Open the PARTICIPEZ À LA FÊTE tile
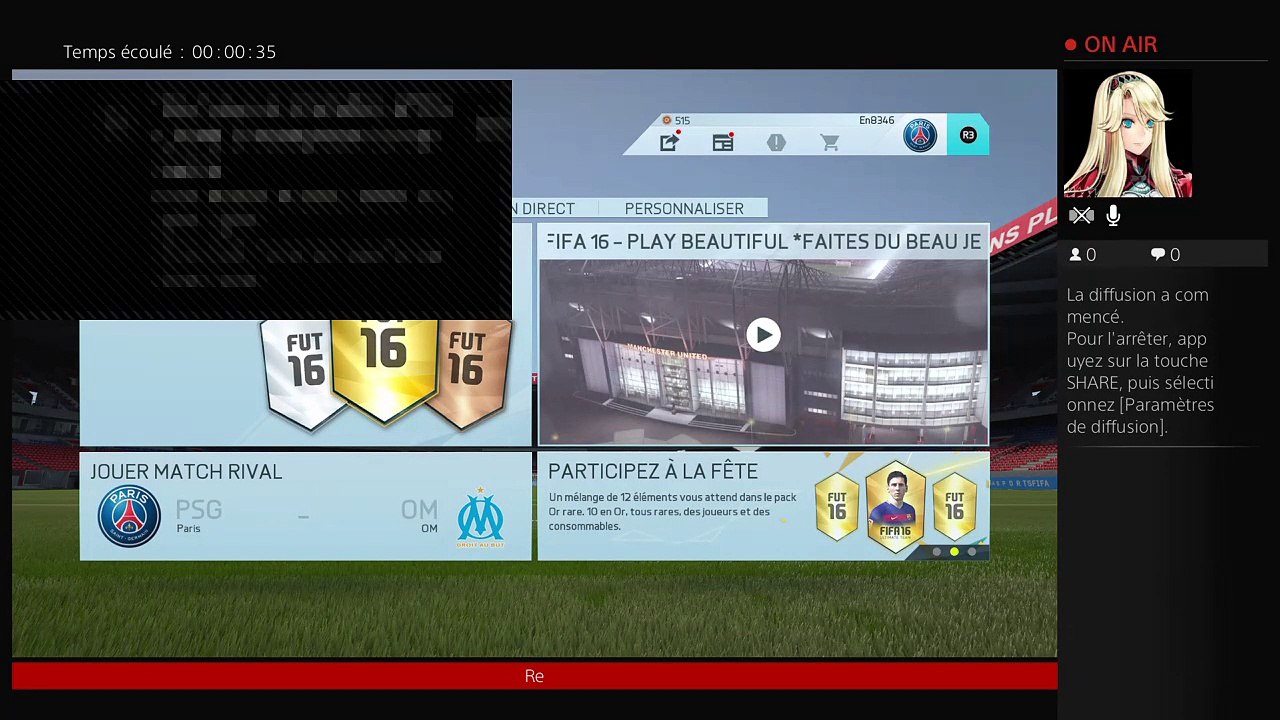Viewport: 1280px width, 720px height. click(763, 506)
